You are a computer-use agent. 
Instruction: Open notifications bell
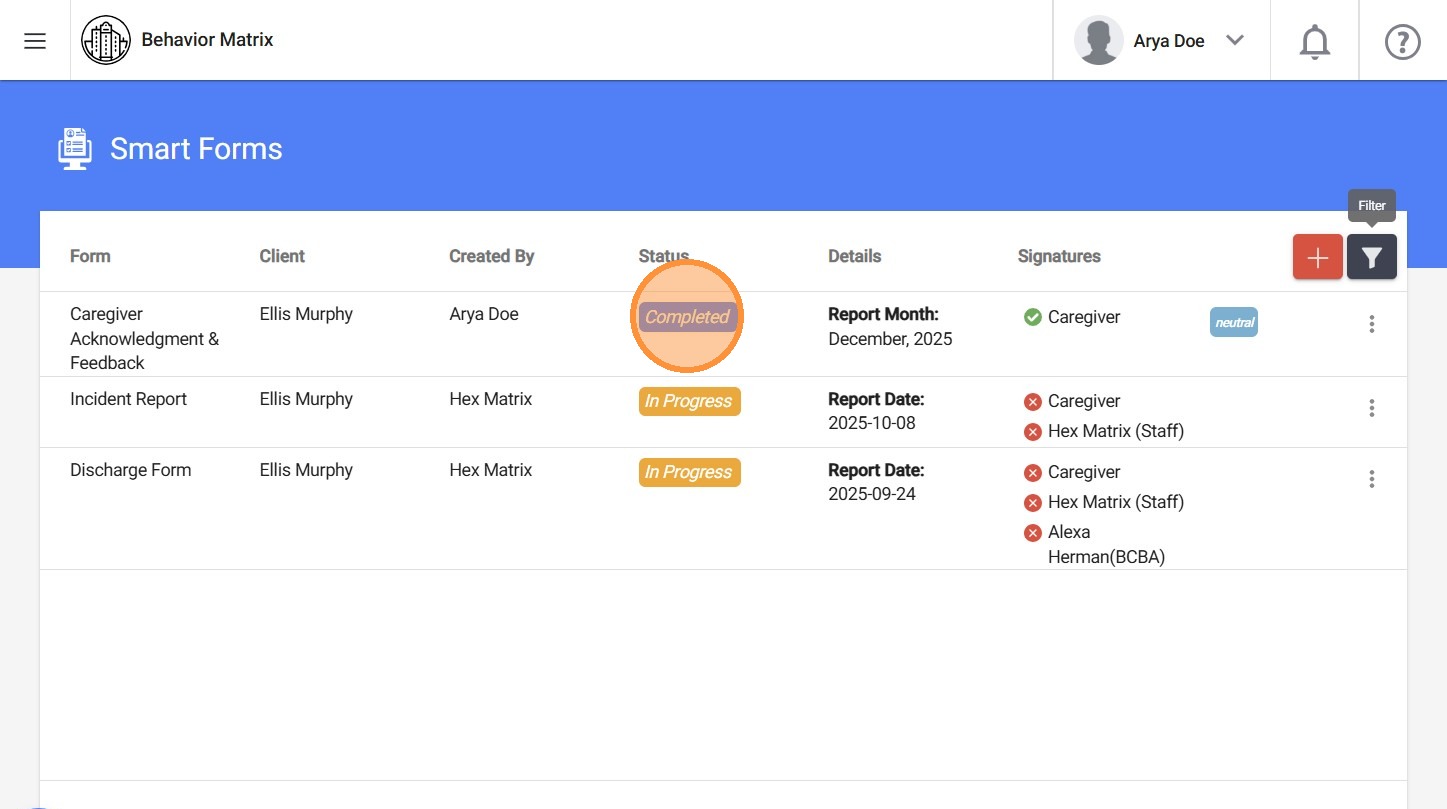[x=1314, y=42]
